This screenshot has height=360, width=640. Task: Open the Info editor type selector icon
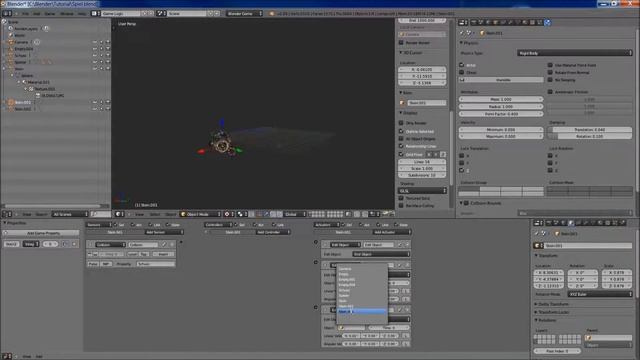coord(7,13)
